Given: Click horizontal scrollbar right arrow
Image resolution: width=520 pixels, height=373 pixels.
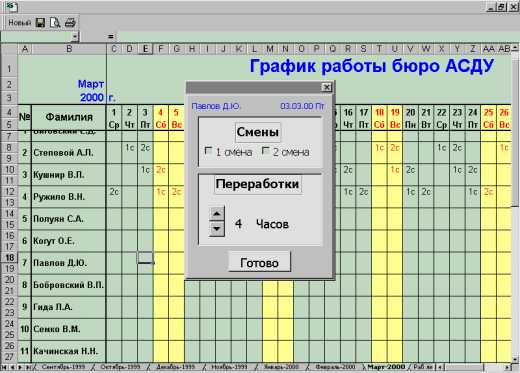Looking at the screenshot, I should 508,367.
